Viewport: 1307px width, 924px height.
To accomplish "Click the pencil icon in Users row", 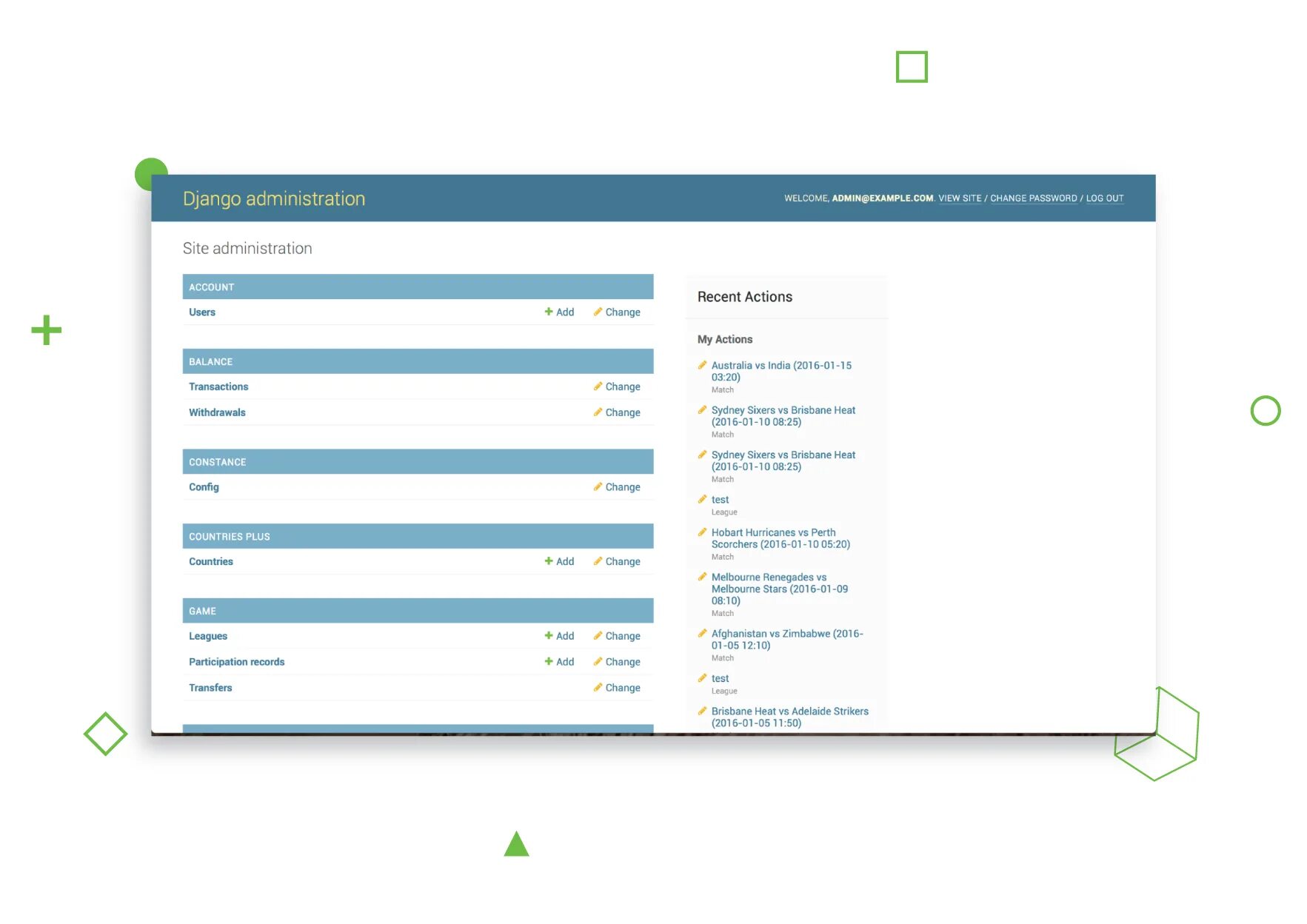I will coord(598,312).
